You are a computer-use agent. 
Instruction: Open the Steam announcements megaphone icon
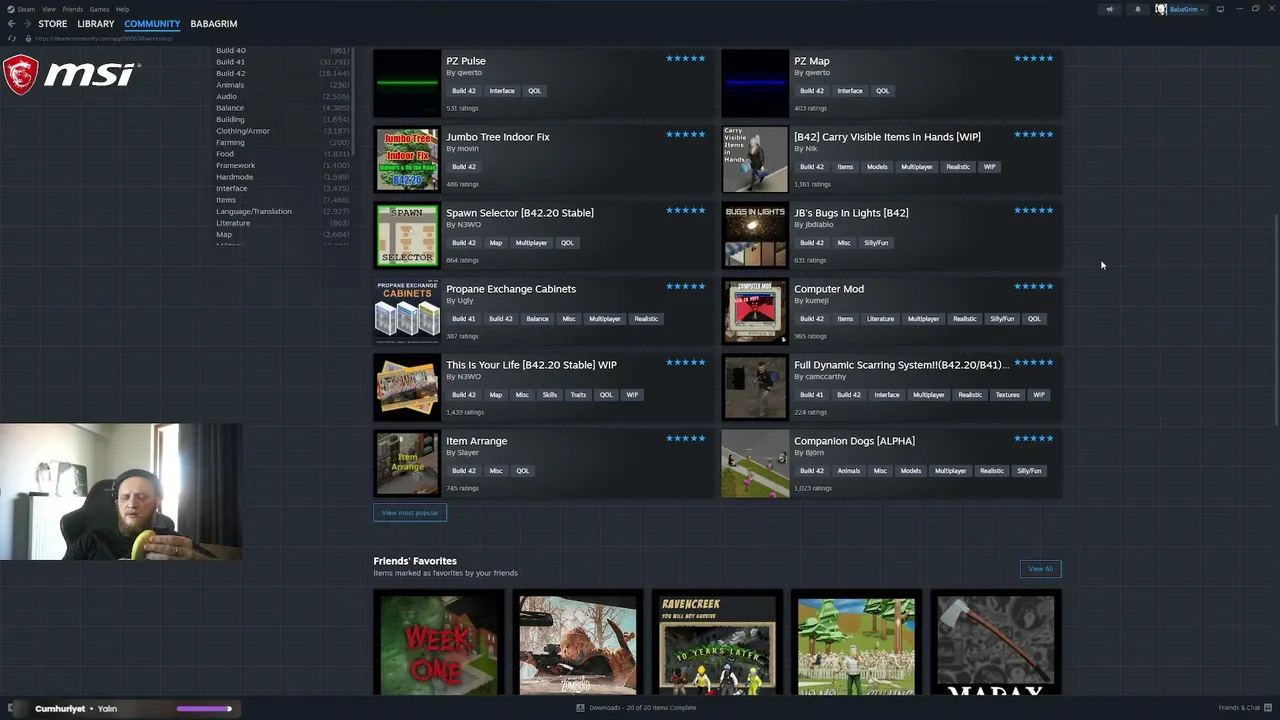click(x=1109, y=9)
